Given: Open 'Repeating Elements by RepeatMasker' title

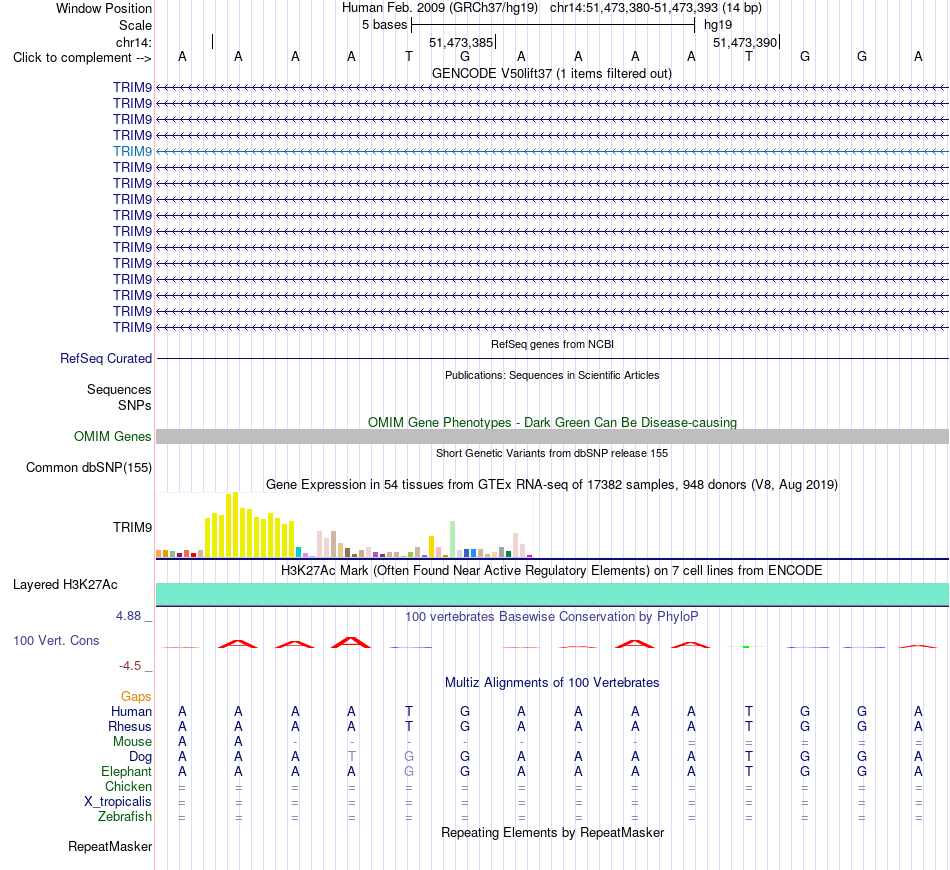Looking at the screenshot, I should coord(552,833).
